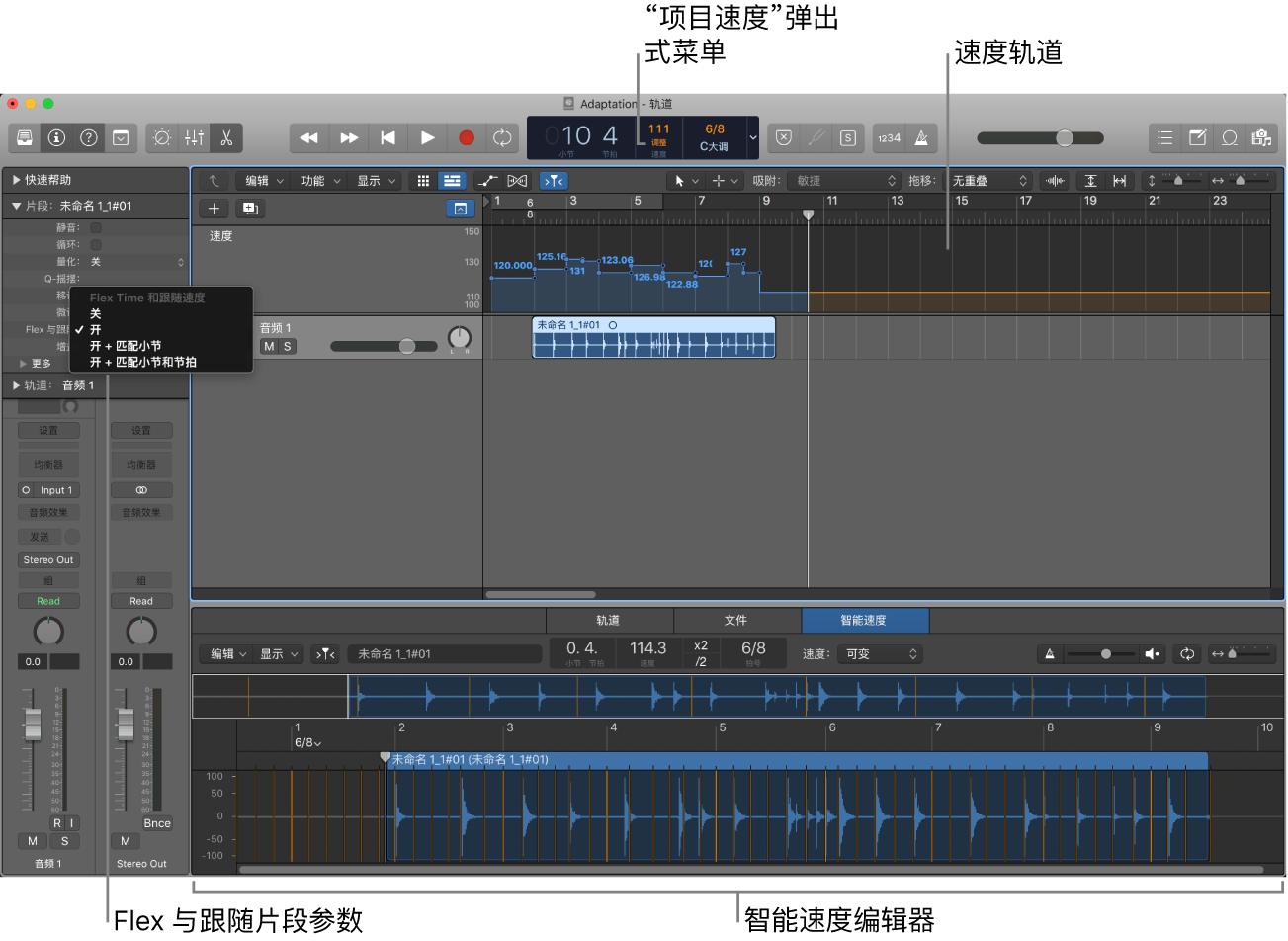Image resolution: width=1288 pixels, height=941 pixels.
Task: Open the list editors icon at top right
Action: pos(1165,138)
